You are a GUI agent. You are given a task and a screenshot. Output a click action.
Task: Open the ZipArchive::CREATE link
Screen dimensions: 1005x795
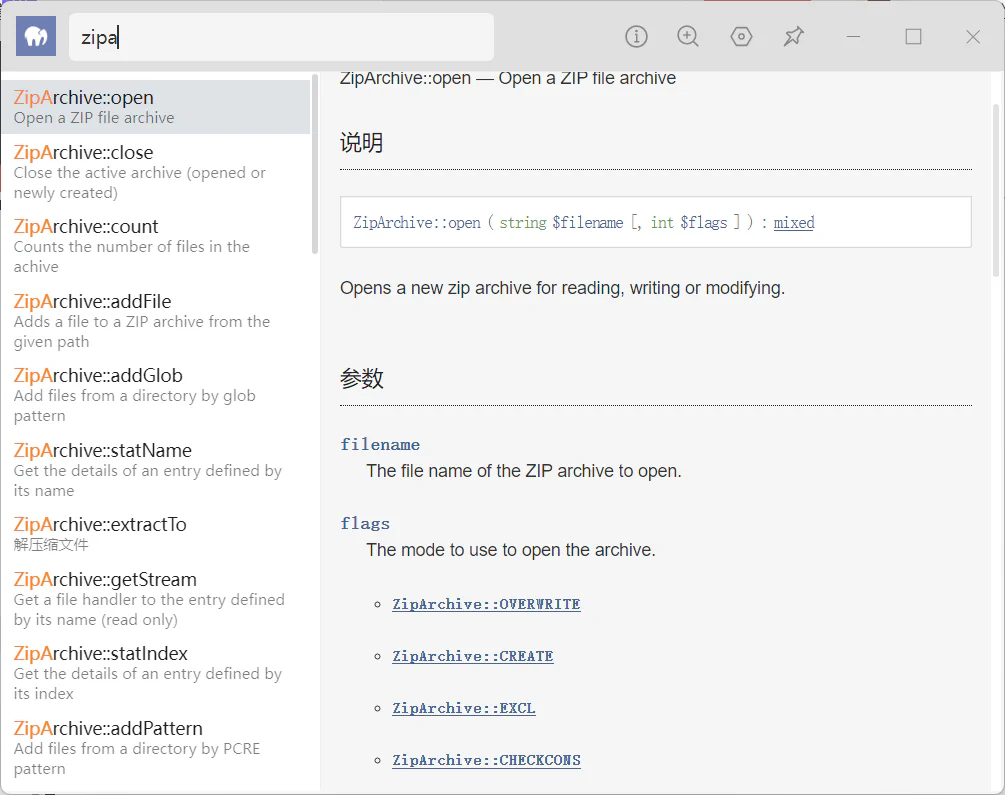[x=473, y=656]
